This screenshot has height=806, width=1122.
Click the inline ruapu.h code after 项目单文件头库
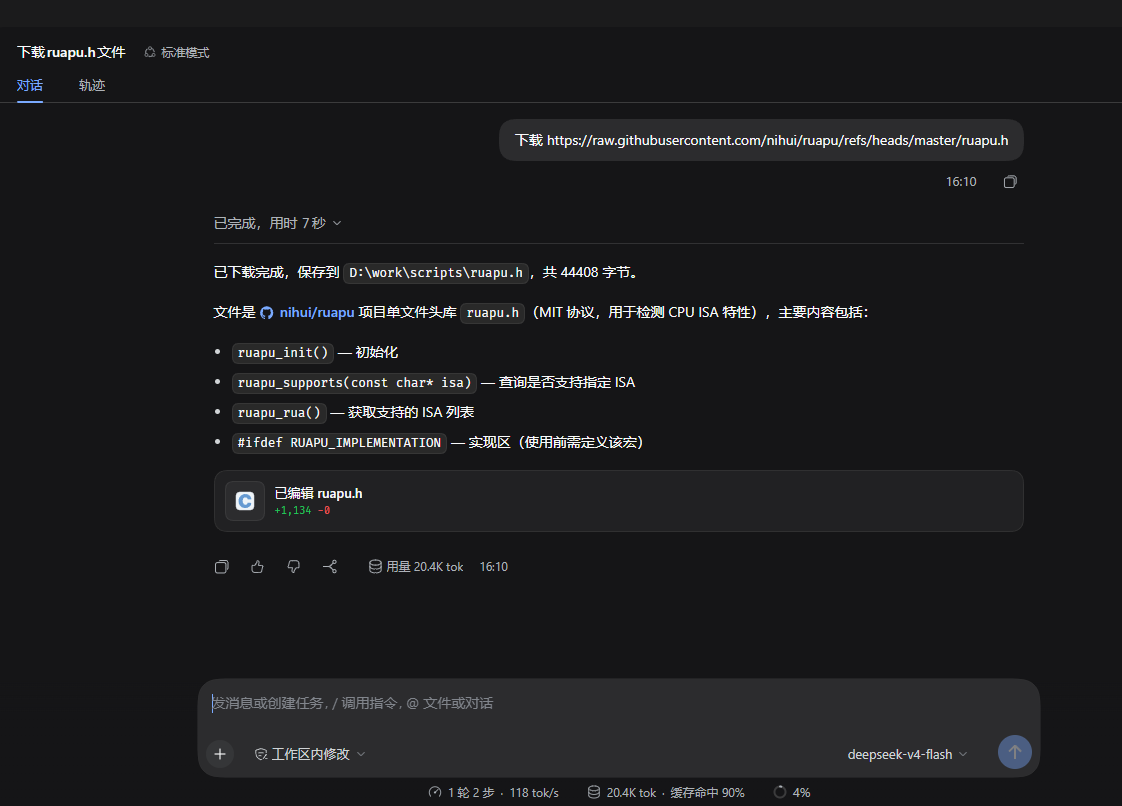(493, 313)
